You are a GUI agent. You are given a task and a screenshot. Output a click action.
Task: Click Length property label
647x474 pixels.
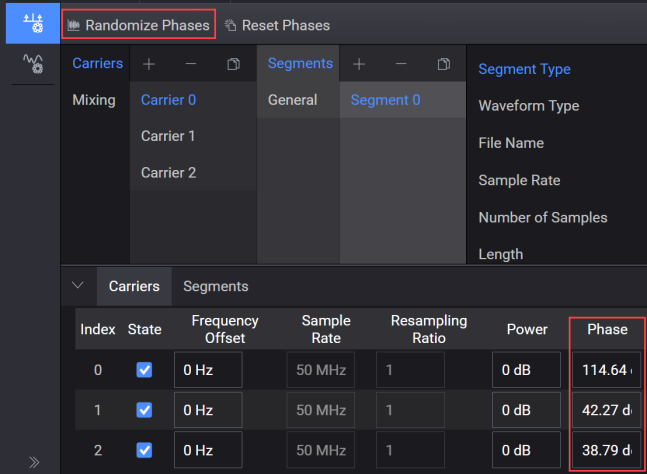point(501,255)
